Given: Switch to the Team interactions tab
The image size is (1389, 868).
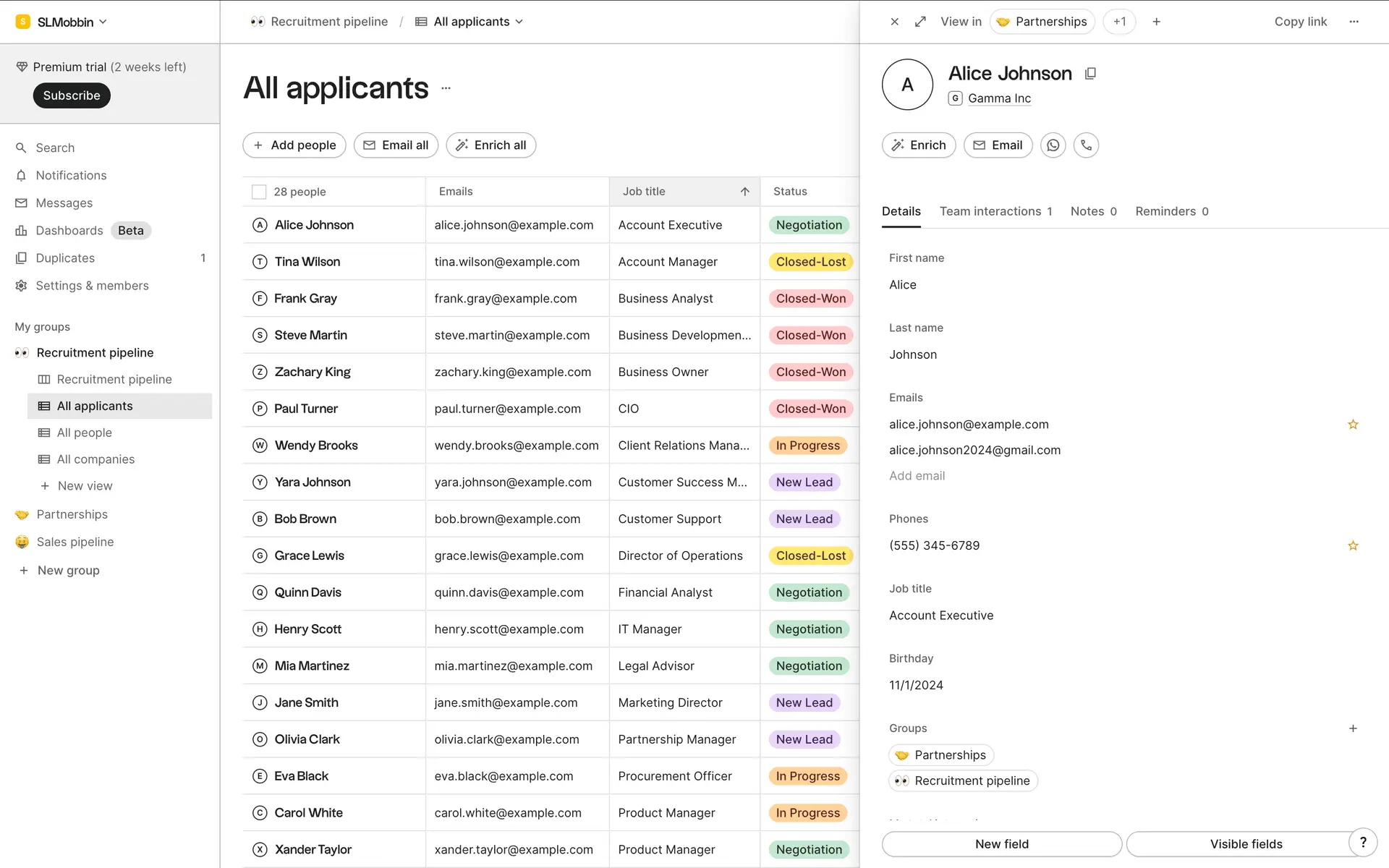Looking at the screenshot, I should (x=995, y=211).
